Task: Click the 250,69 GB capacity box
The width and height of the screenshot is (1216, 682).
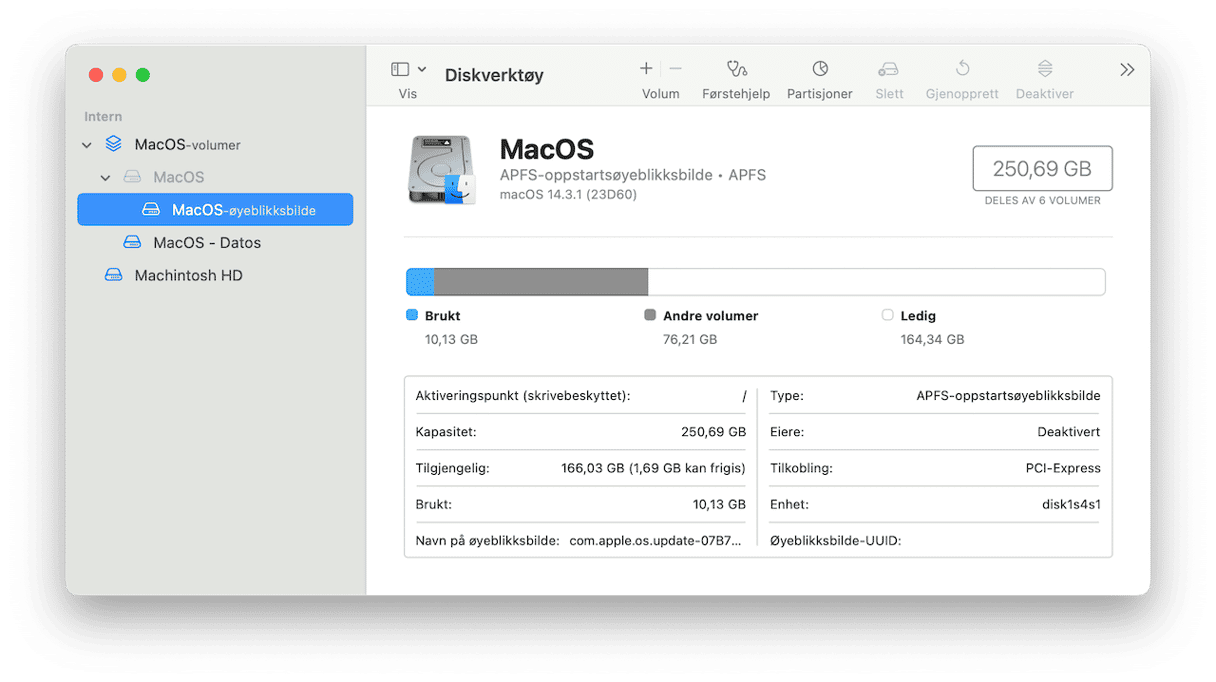Action: coord(1042,168)
